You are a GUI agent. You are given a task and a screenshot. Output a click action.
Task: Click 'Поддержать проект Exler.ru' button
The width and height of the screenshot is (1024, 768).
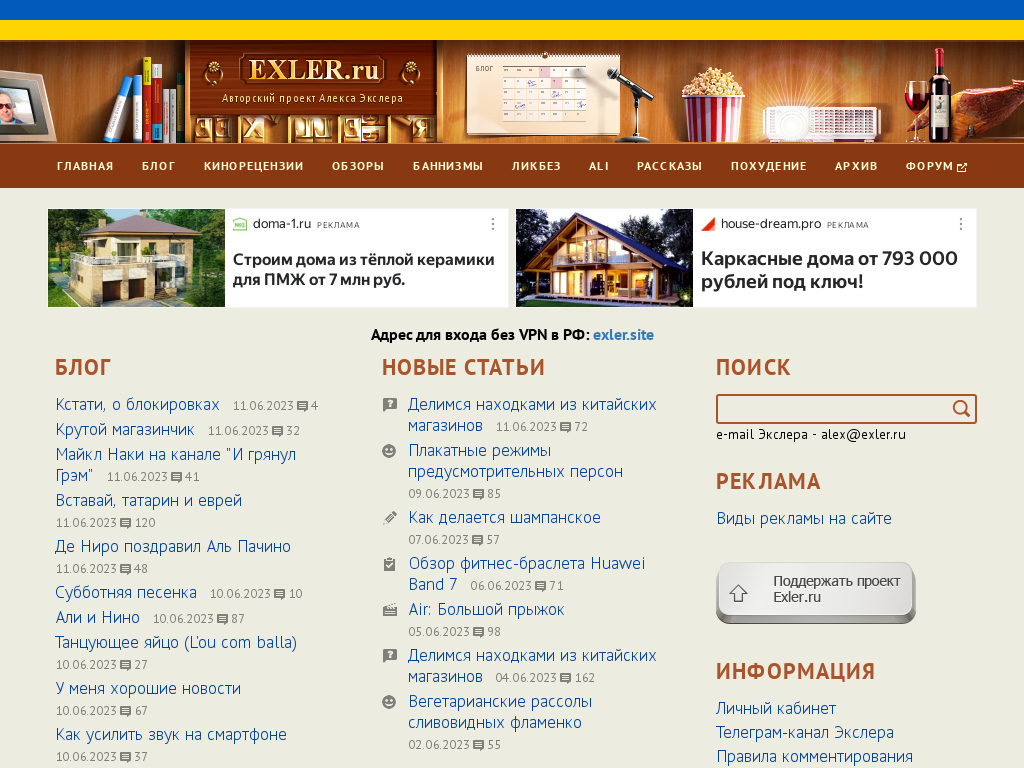[816, 592]
